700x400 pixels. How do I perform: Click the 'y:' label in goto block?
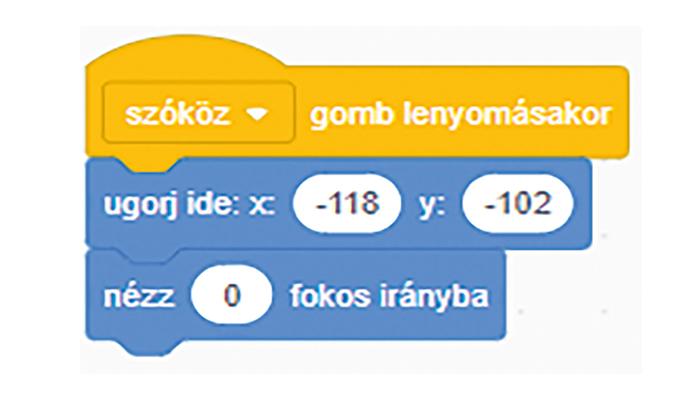pos(432,207)
